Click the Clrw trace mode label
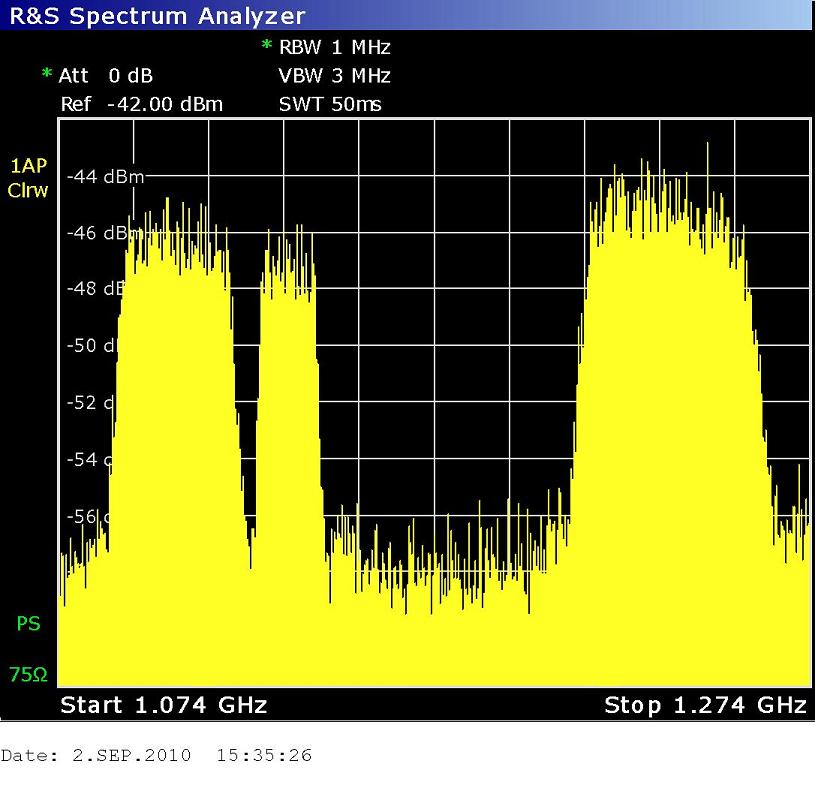This screenshot has width=815, height=791. [28, 191]
